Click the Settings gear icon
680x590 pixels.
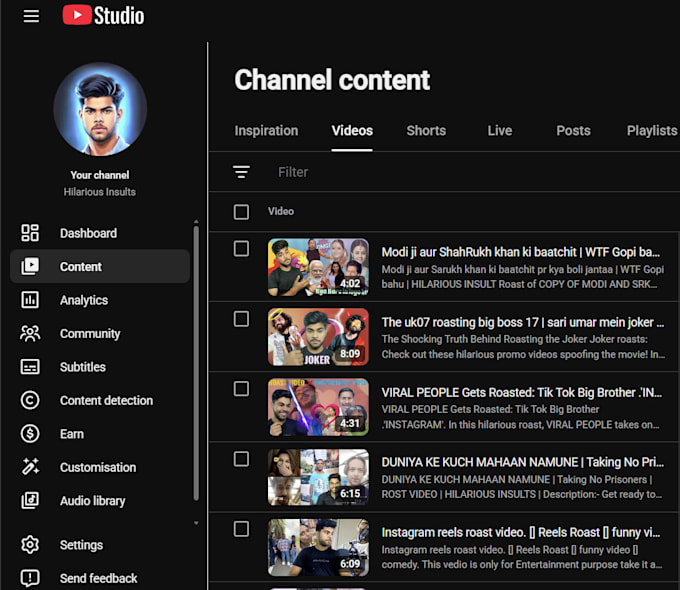tap(30, 544)
